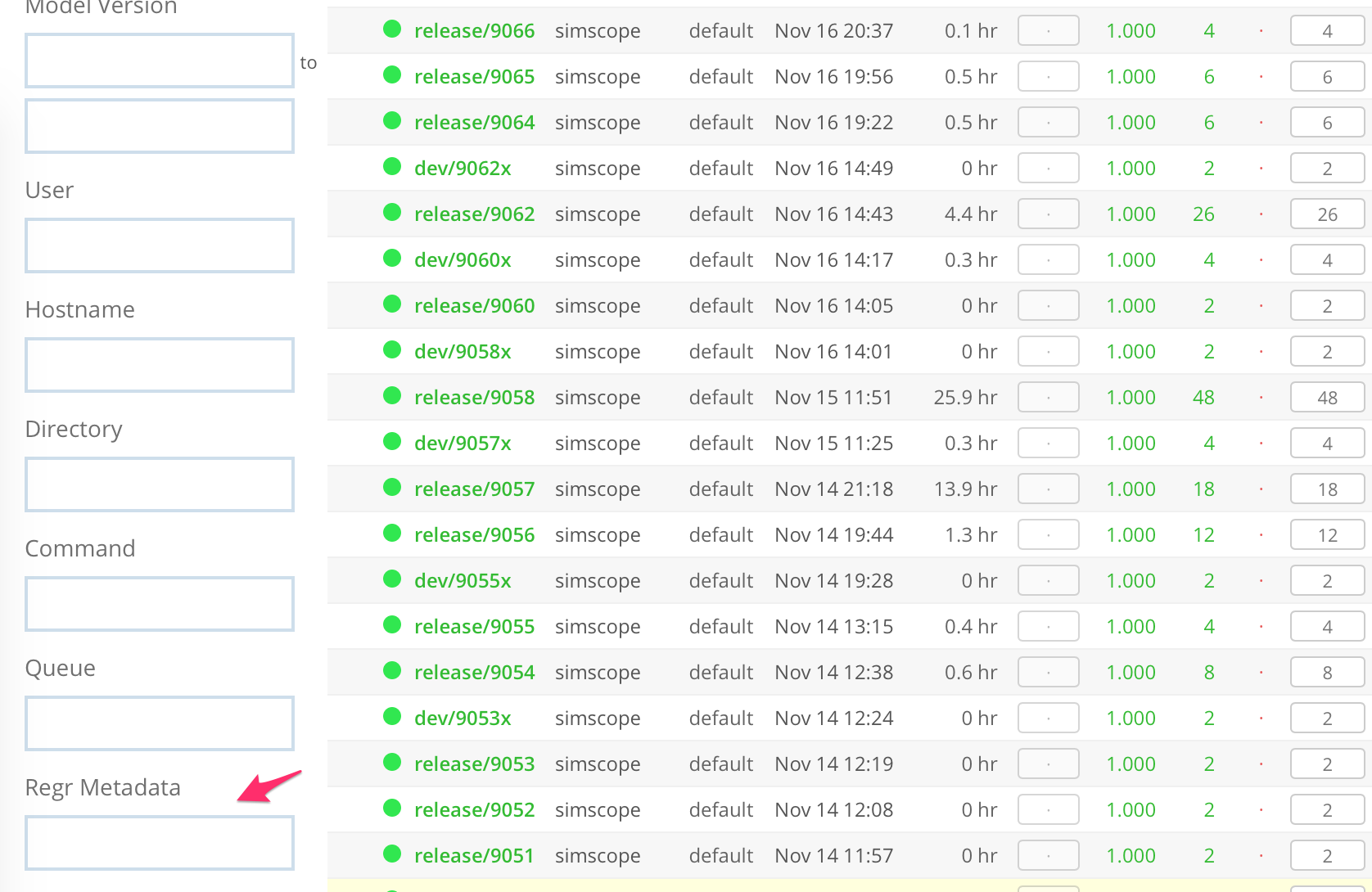Click the green 12 pass count for release/9056
Image resolution: width=1372 pixels, height=892 pixels.
1203,535
